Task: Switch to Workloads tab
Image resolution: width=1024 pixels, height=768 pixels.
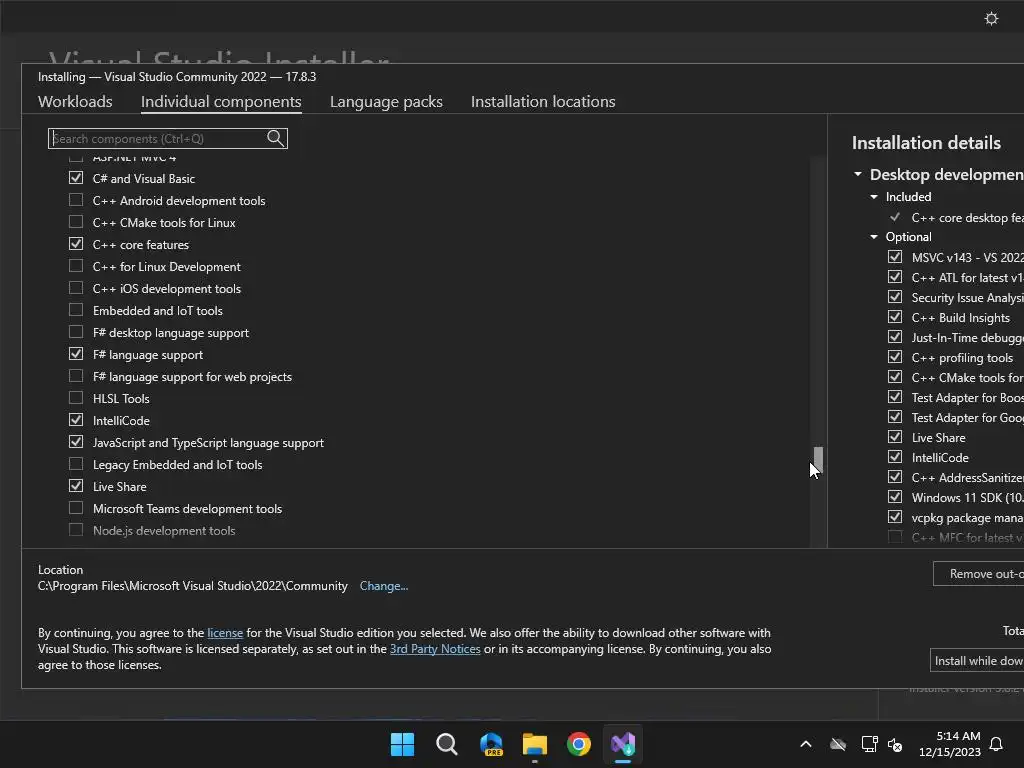Action: [75, 102]
